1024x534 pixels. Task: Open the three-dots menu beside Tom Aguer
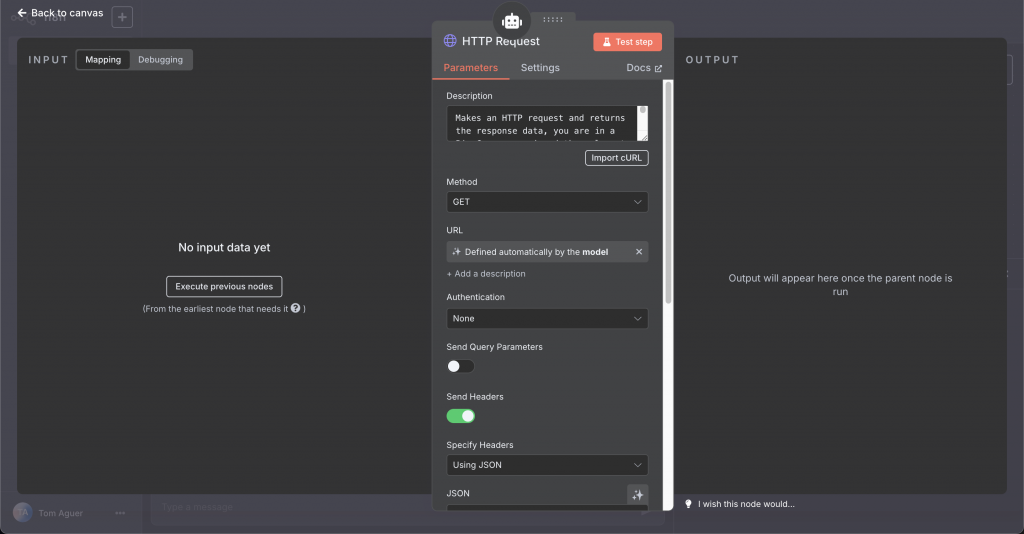tap(120, 513)
